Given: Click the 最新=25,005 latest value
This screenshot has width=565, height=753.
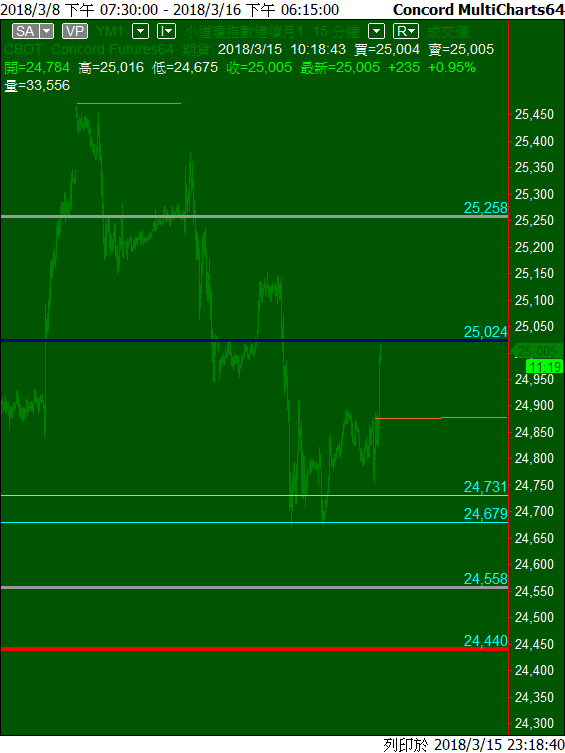Looking at the screenshot, I should [340, 67].
